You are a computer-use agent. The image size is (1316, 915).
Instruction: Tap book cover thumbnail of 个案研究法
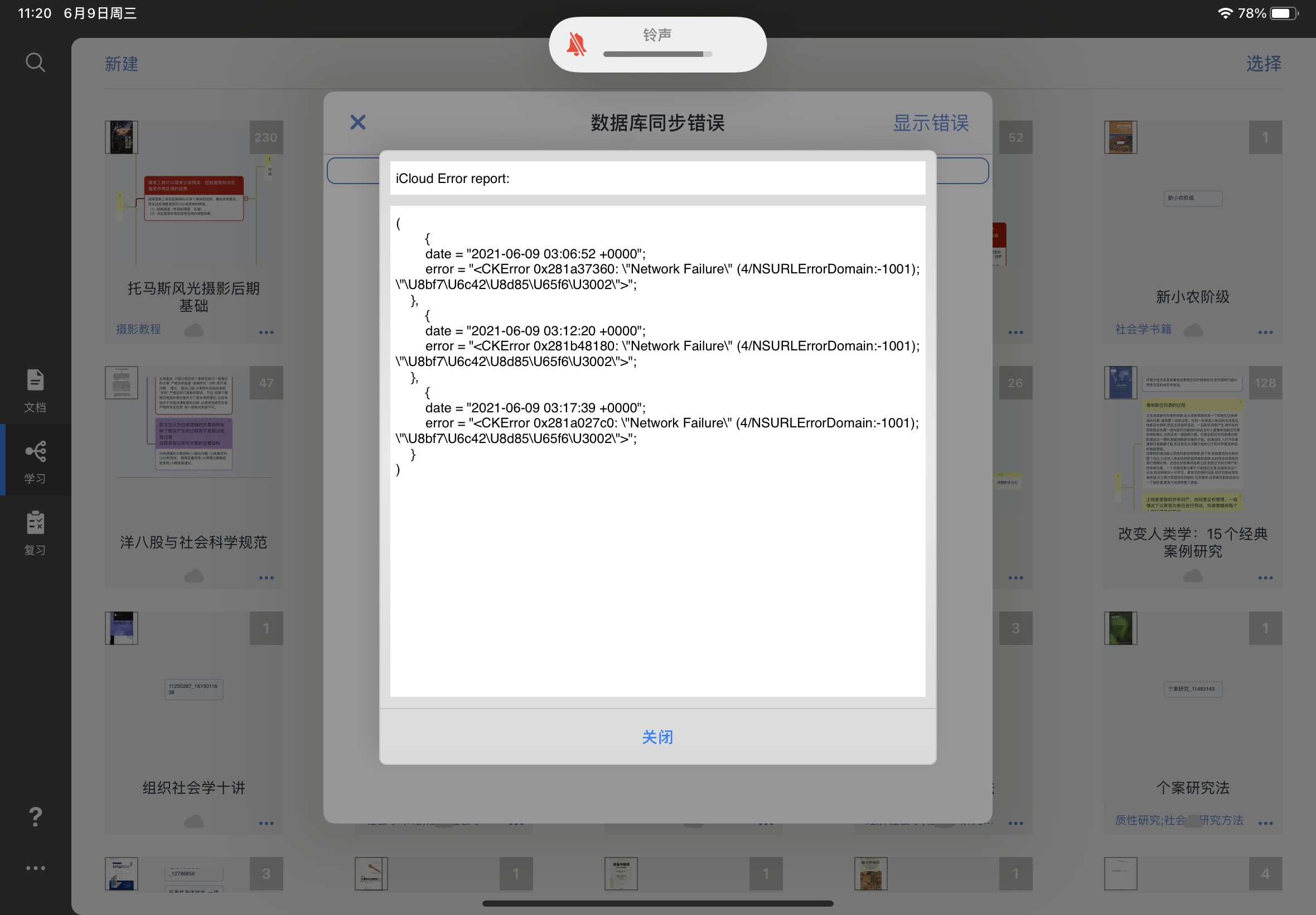pyautogui.click(x=1120, y=628)
